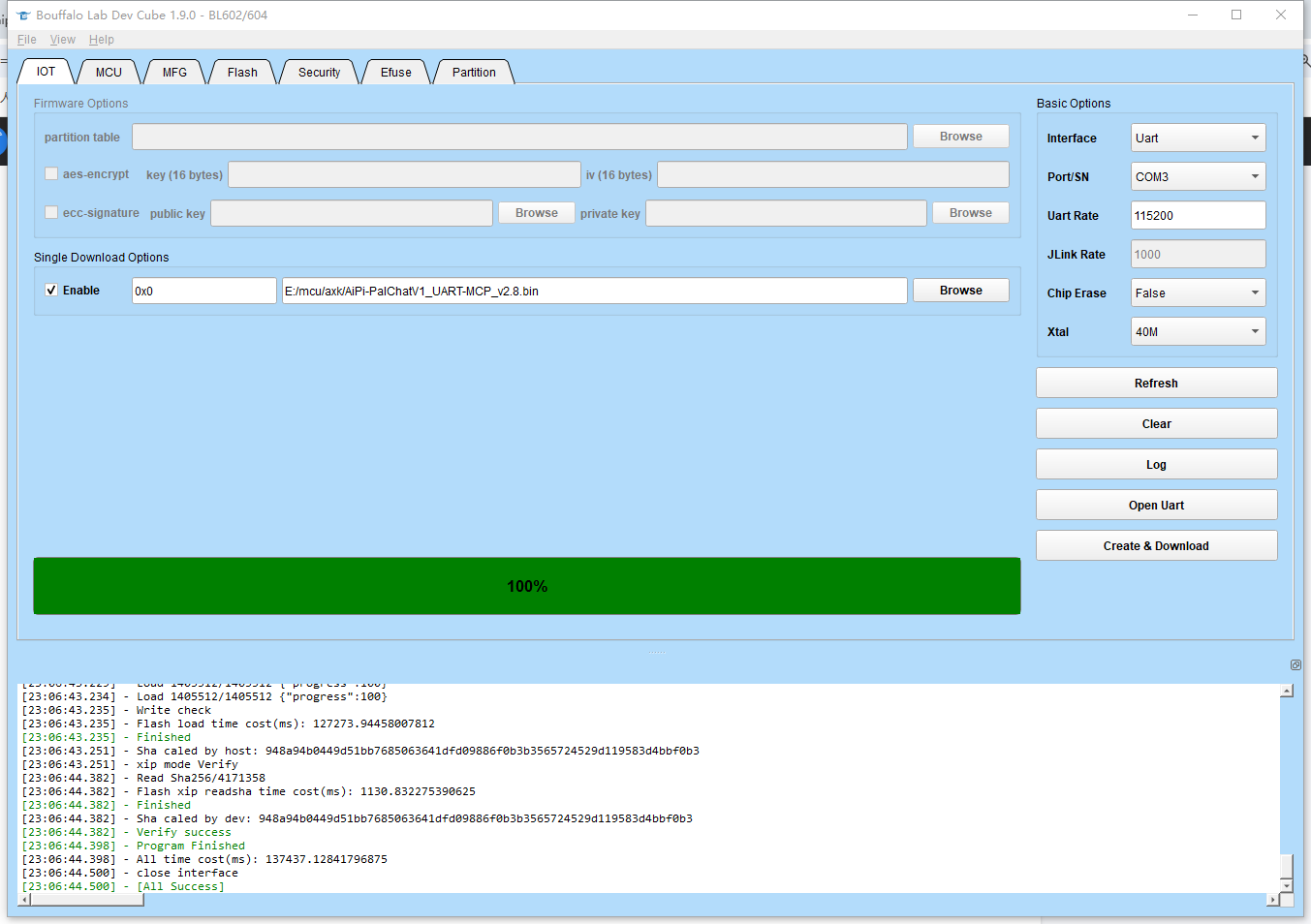This screenshot has height=924, width=1311.
Task: Click the log scroll up arrow
Action: (1287, 692)
